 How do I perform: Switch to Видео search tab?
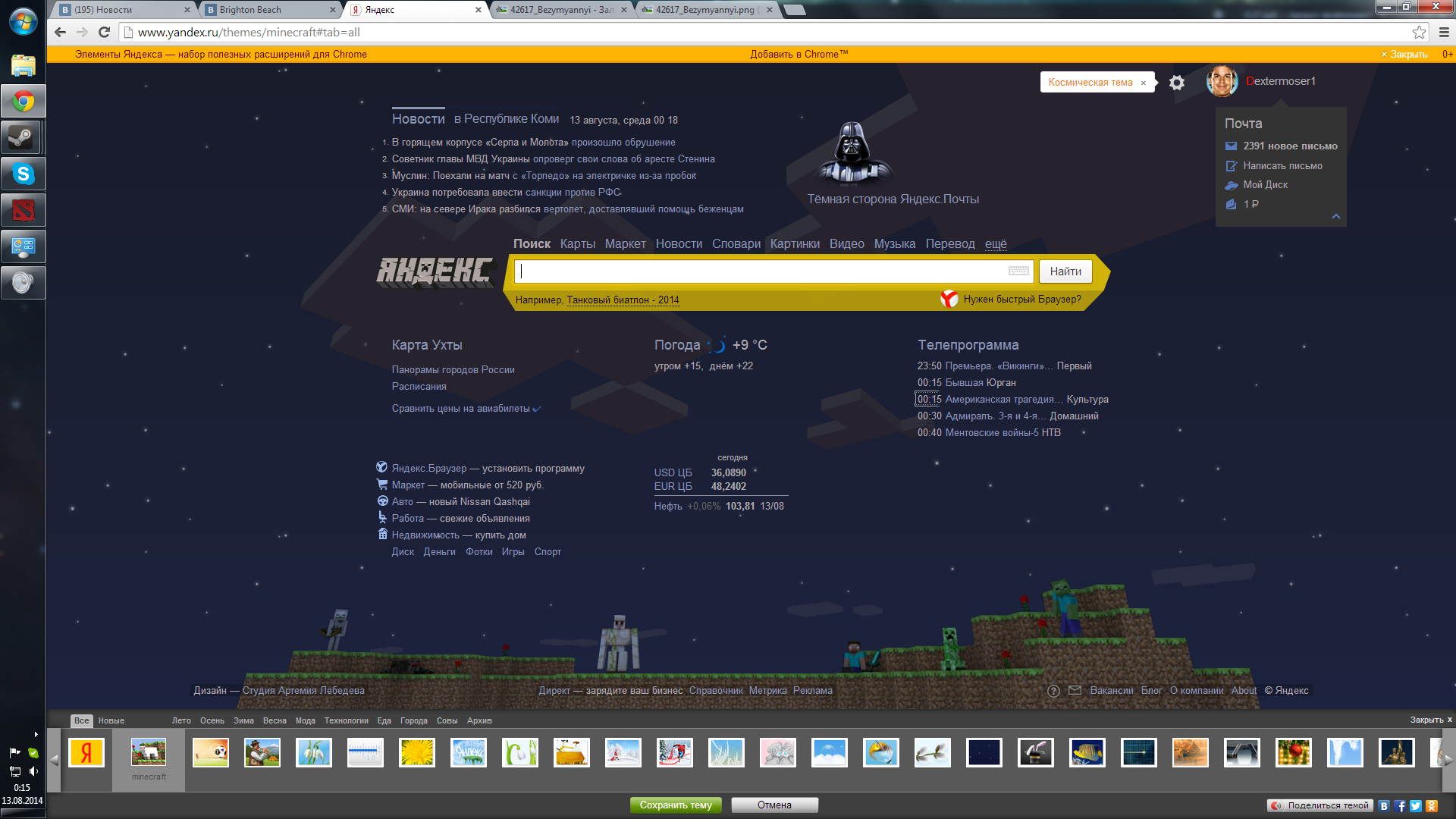(846, 244)
